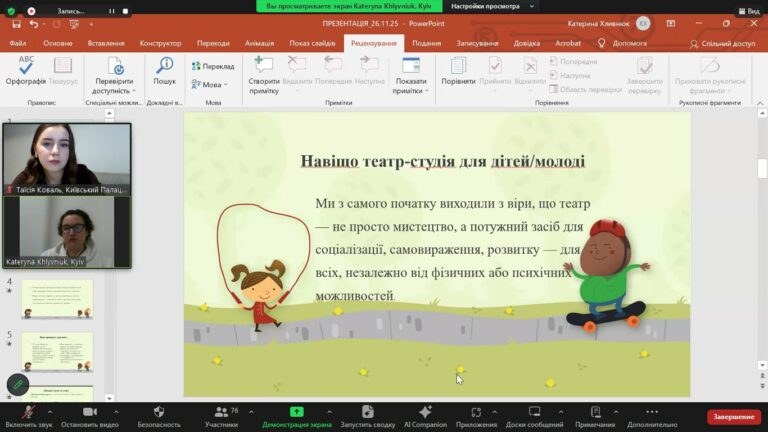Select slide 5 thumbnail in panel
Image resolution: width=768 pixels, height=432 pixels.
[57, 351]
